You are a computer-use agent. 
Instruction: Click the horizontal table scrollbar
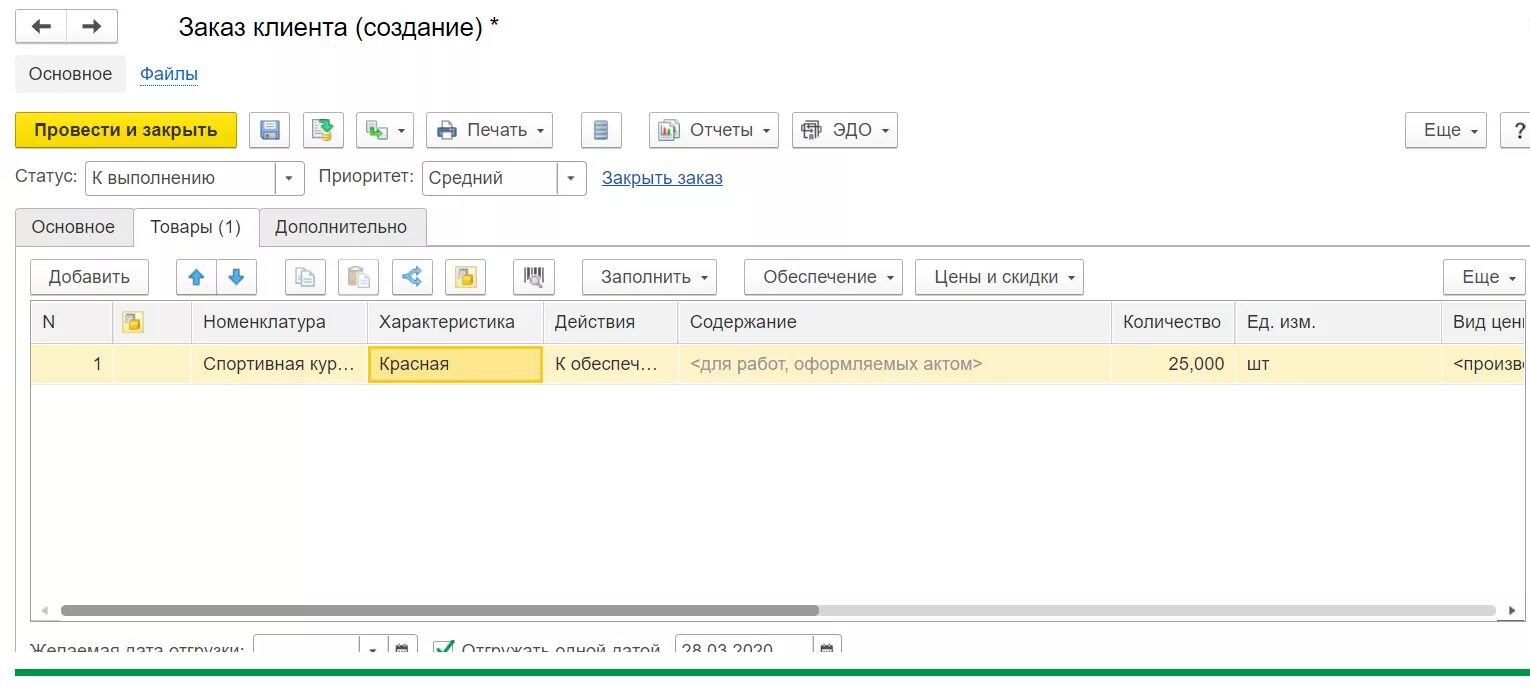tap(440, 610)
